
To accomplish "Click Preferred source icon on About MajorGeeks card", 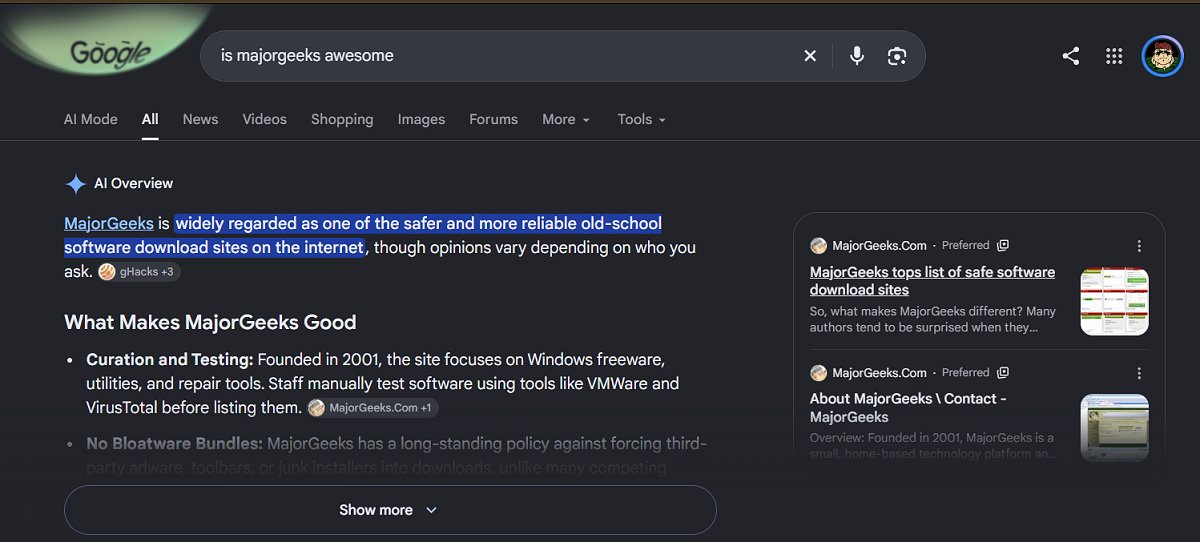I will click(1003, 372).
